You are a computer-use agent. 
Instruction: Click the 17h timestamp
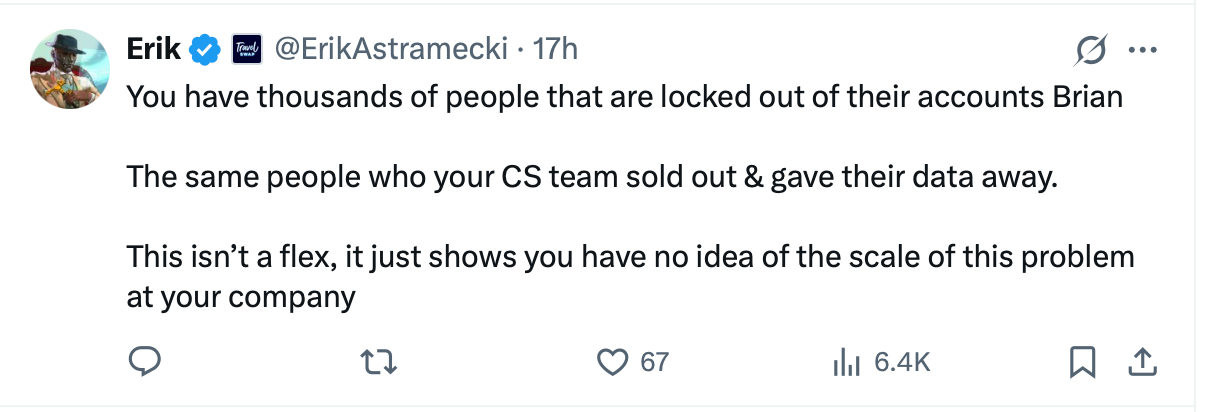point(556,48)
